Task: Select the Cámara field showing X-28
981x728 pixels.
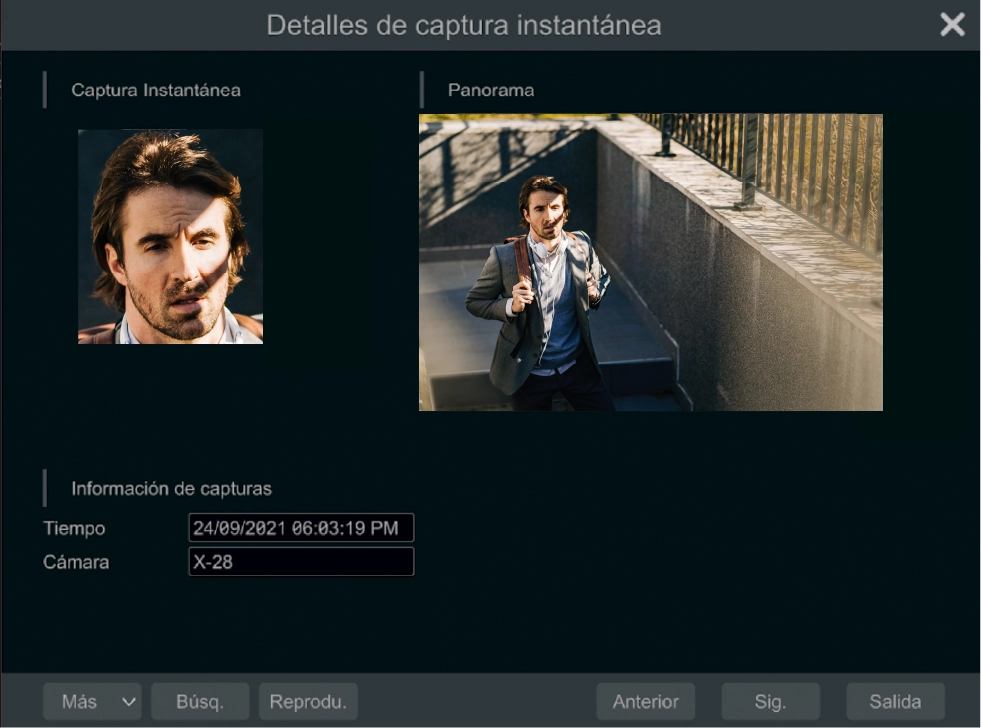Action: tap(301, 562)
